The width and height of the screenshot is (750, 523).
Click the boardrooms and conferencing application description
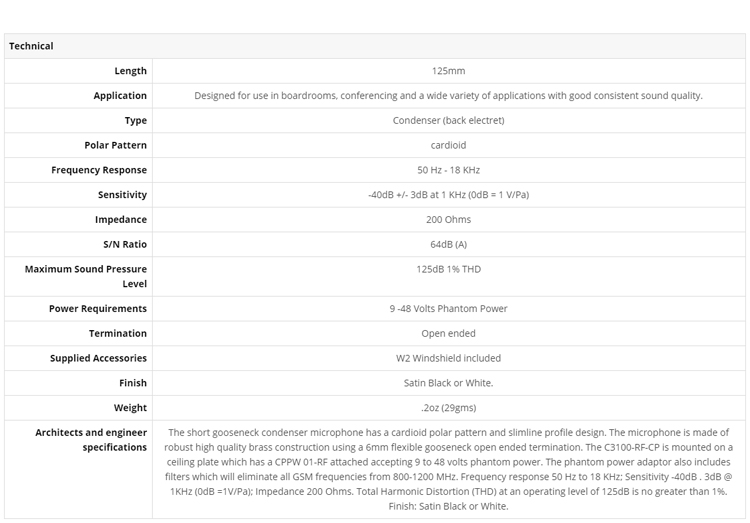tap(448, 96)
